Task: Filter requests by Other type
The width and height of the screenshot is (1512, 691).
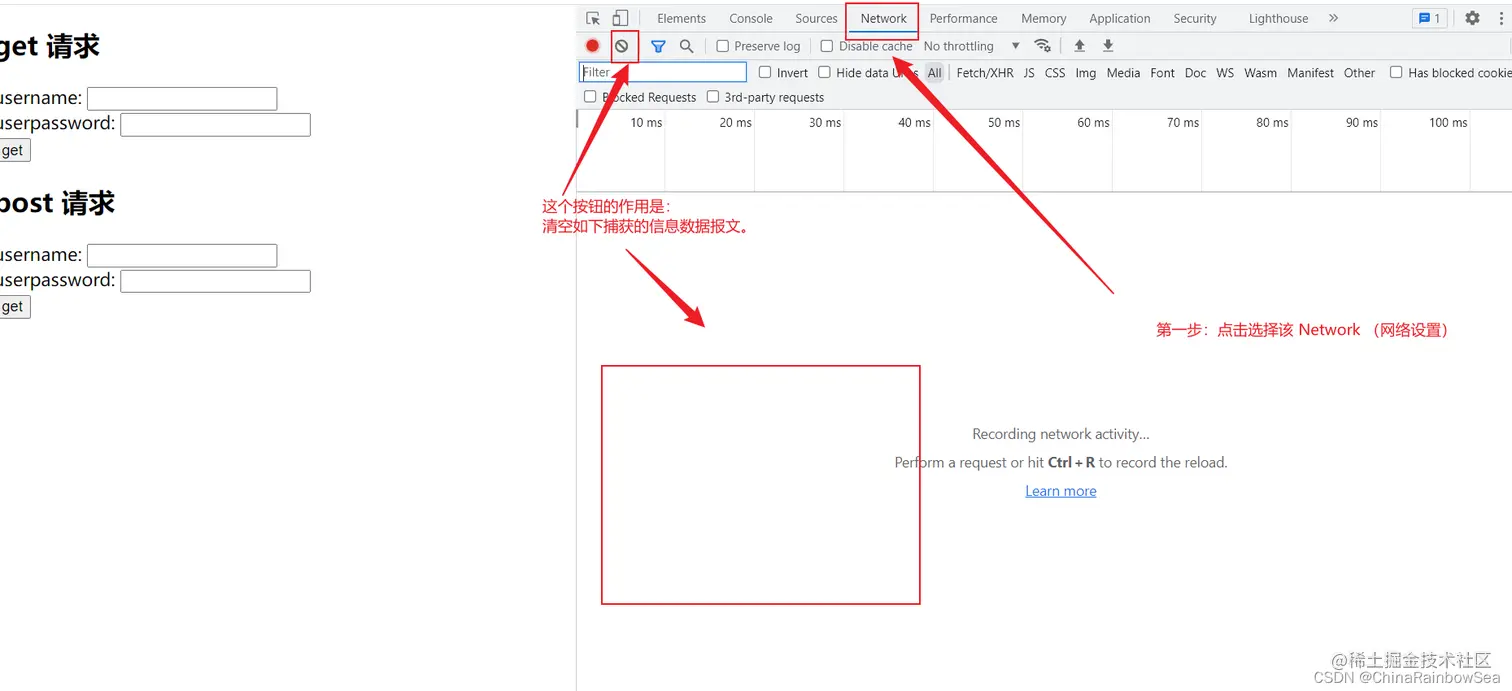Action: point(1359,73)
